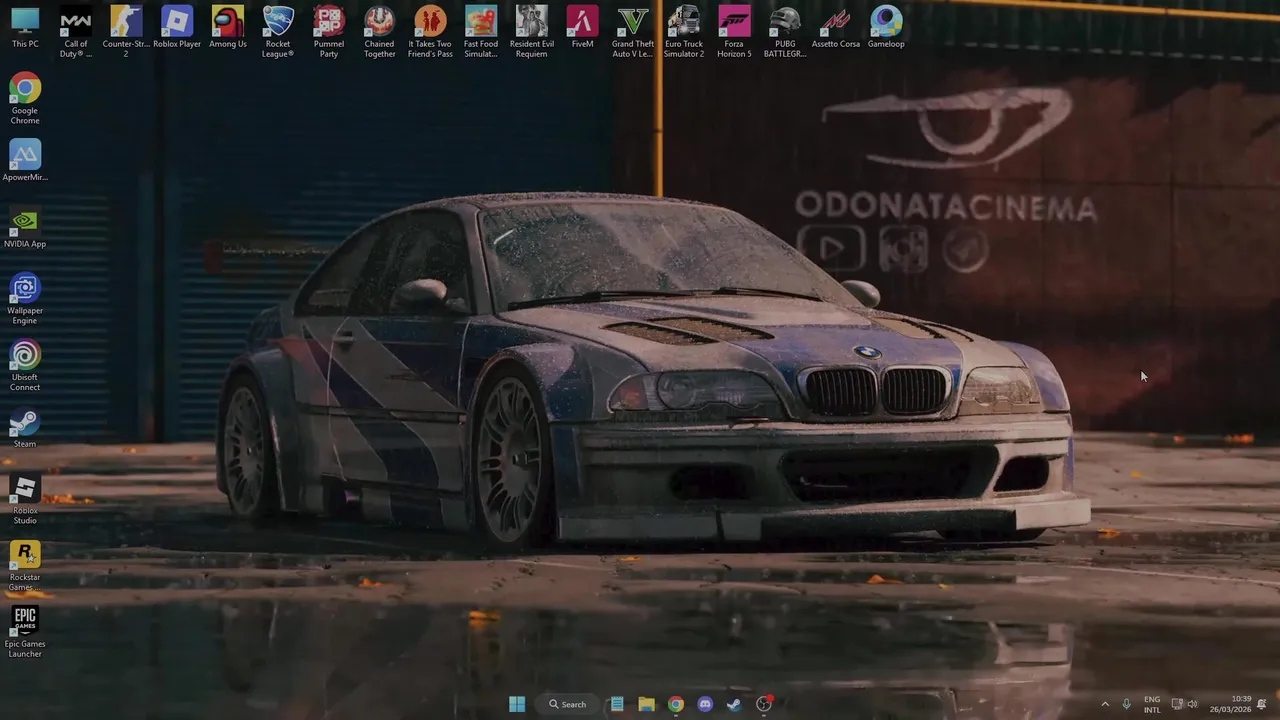Image resolution: width=1280 pixels, height=720 pixels.
Task: Select Epic Games Launcher desktop icon
Action: pos(25,633)
